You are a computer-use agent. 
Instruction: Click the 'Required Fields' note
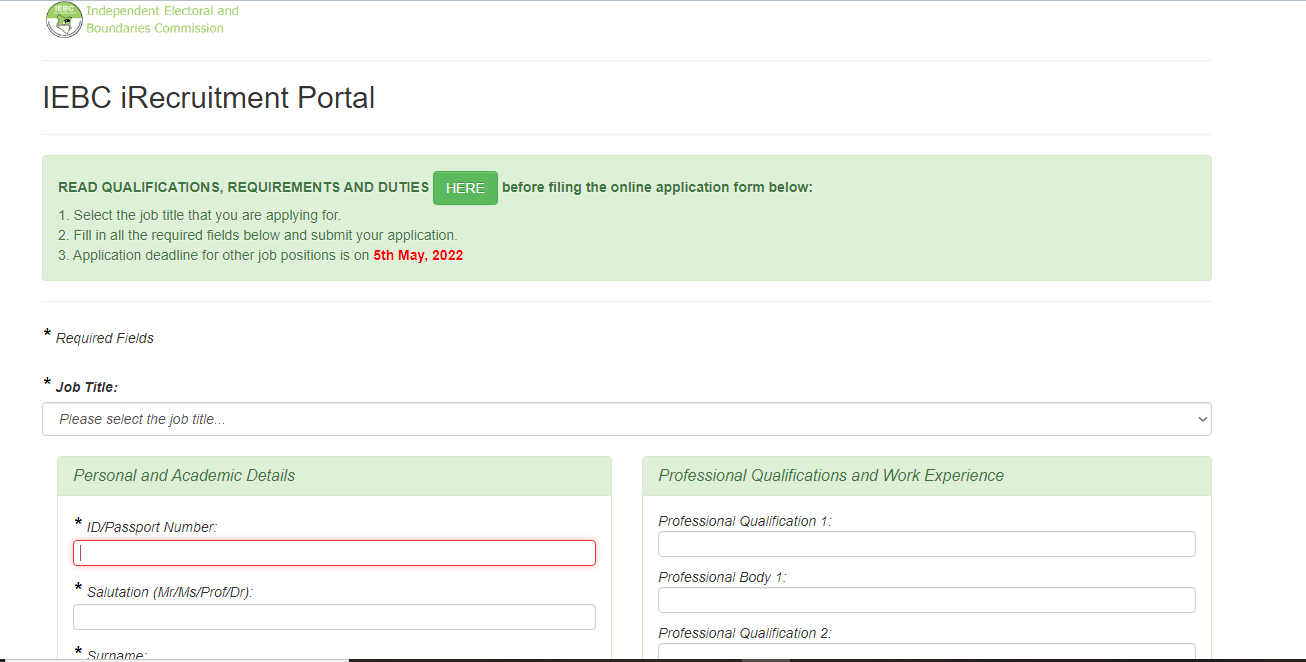105,338
